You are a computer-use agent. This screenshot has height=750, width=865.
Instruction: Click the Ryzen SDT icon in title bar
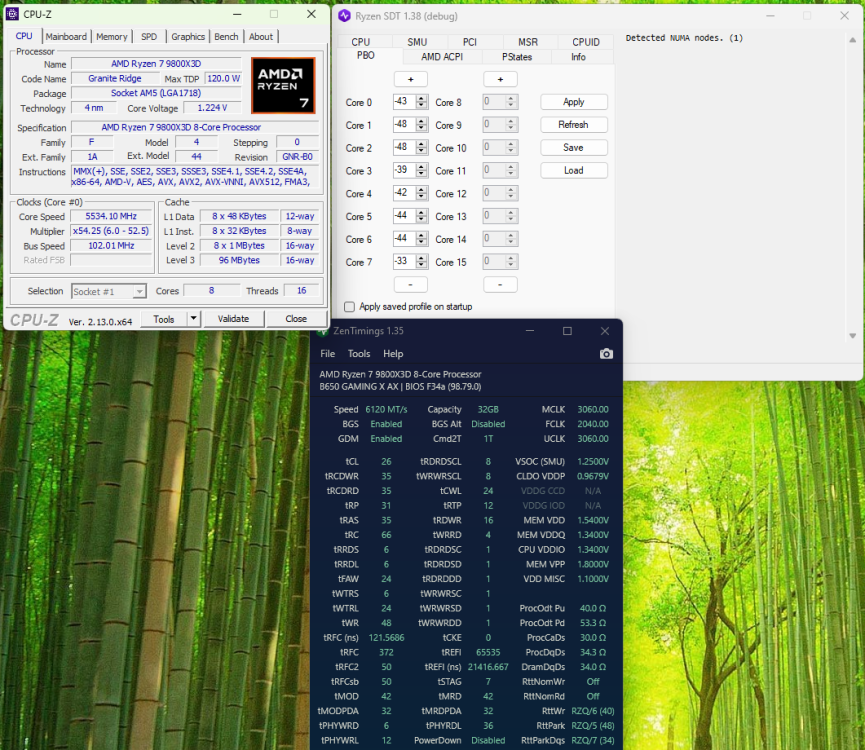(343, 15)
